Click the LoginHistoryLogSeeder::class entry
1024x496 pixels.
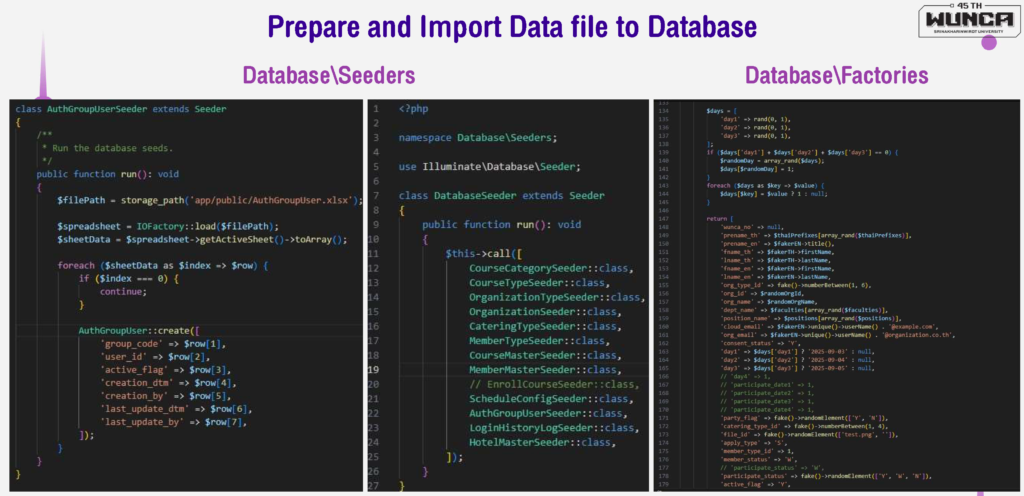(554, 427)
